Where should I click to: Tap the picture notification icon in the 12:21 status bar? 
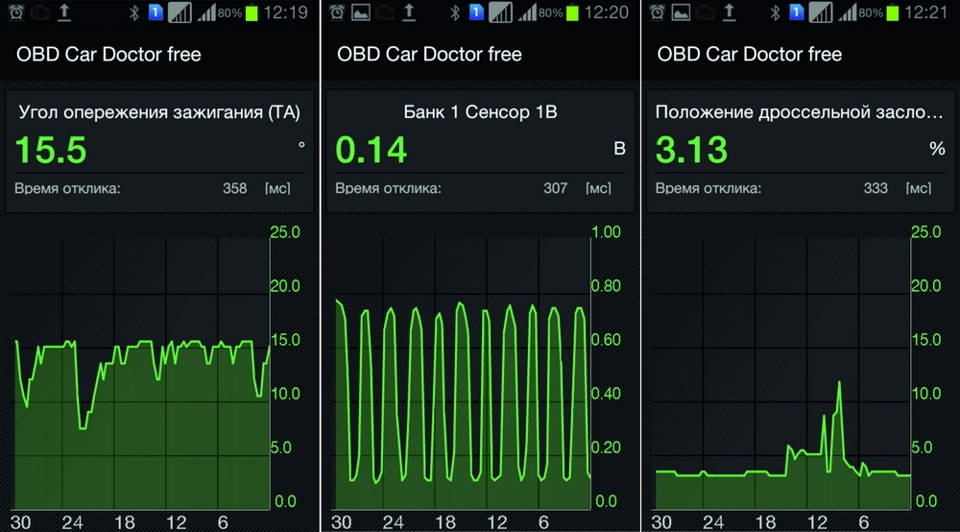(x=681, y=12)
